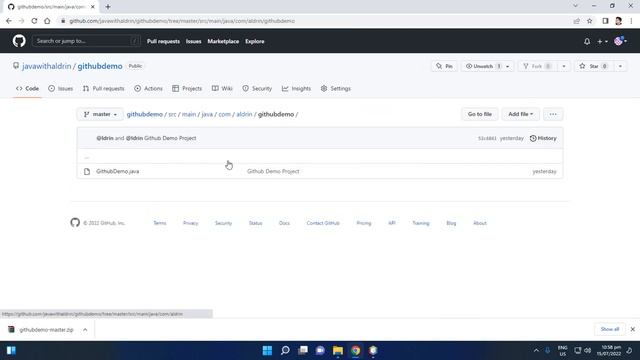This screenshot has width=640, height=360.
Task: Click aldrin in breadcrumb path
Action: (x=244, y=114)
